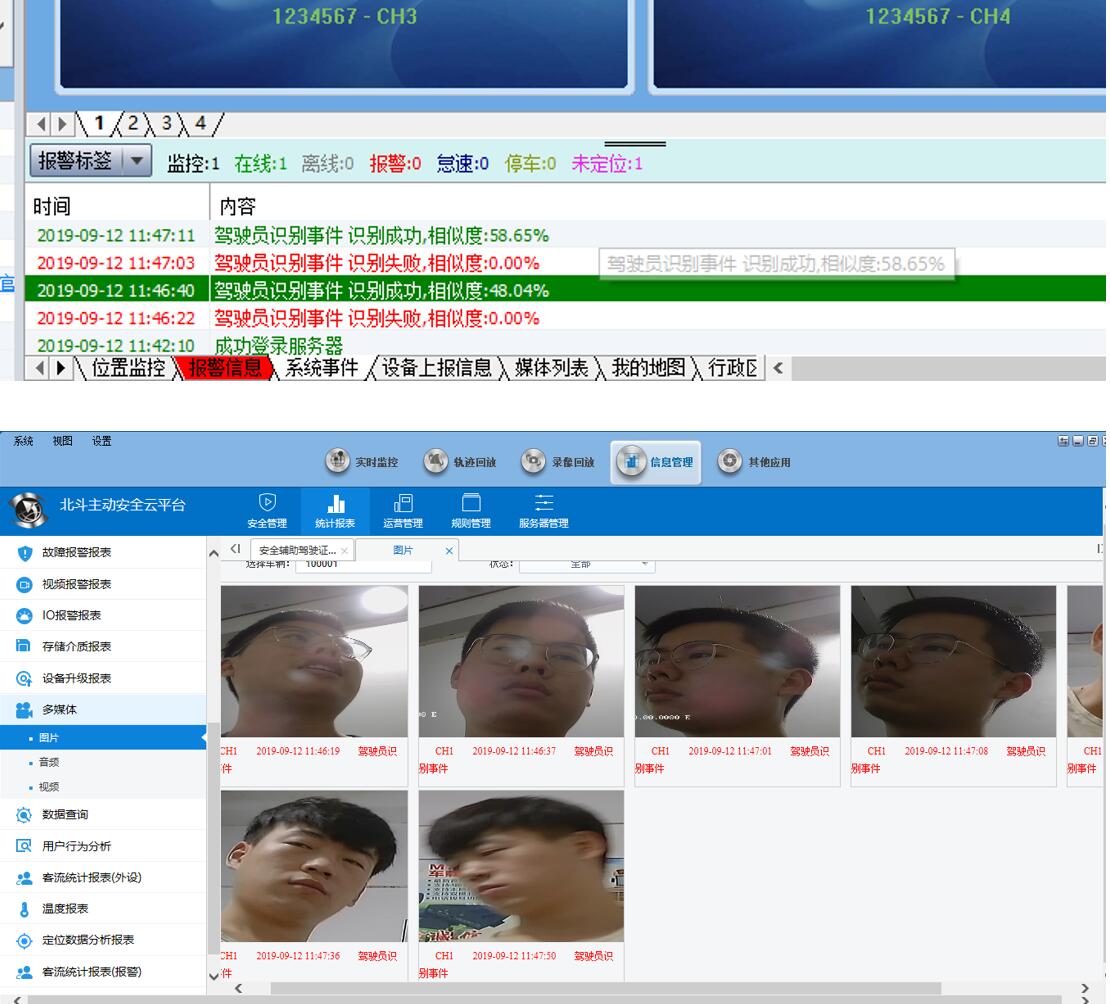This screenshot has height=1004, width=1110.
Task: Close the 安全辅助驾驶证 tab
Action: coord(344,551)
